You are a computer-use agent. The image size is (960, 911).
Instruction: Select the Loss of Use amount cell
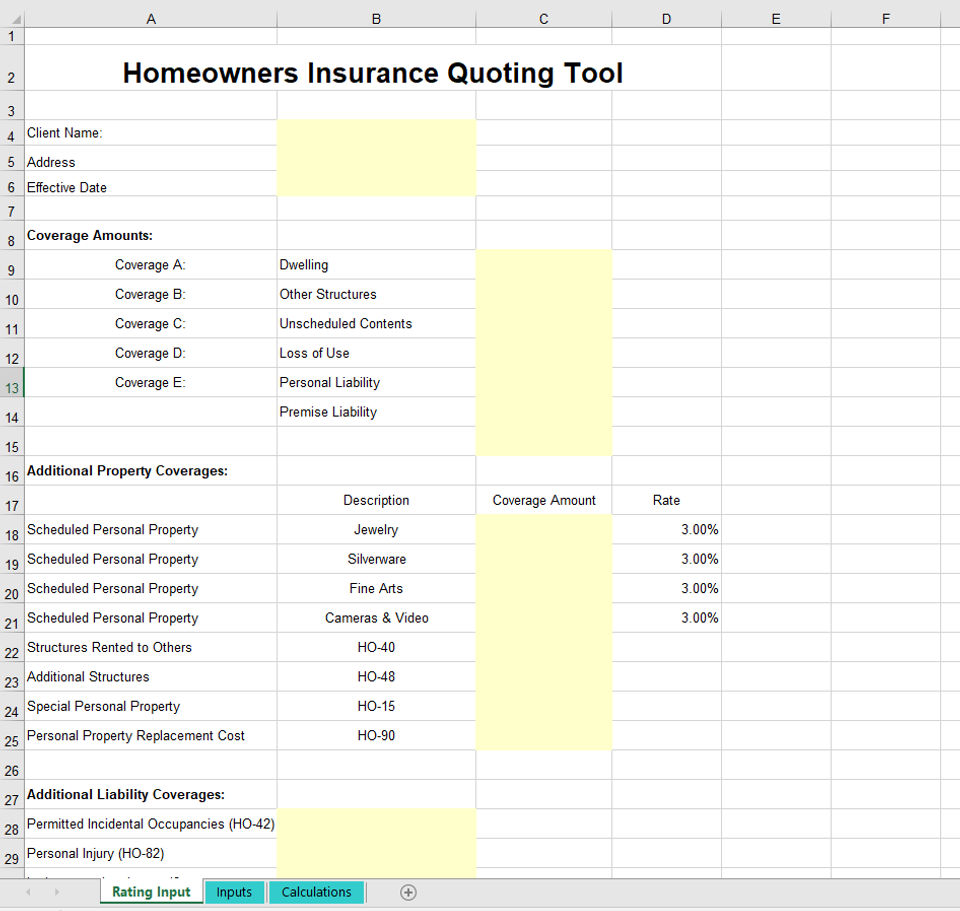[x=543, y=353]
